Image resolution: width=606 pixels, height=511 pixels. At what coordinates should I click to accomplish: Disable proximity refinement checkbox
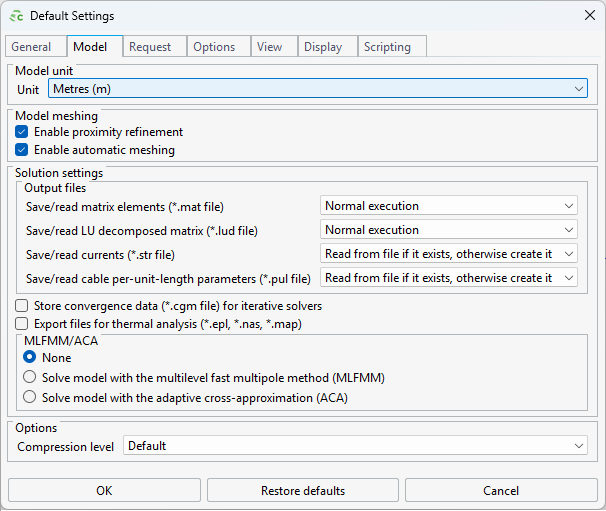point(22,132)
